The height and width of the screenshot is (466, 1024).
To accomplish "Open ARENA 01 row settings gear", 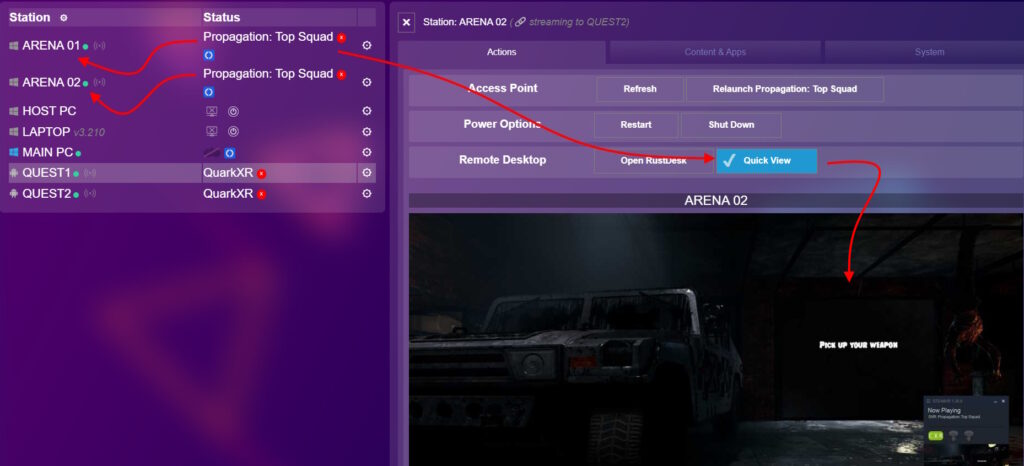I will point(367,46).
